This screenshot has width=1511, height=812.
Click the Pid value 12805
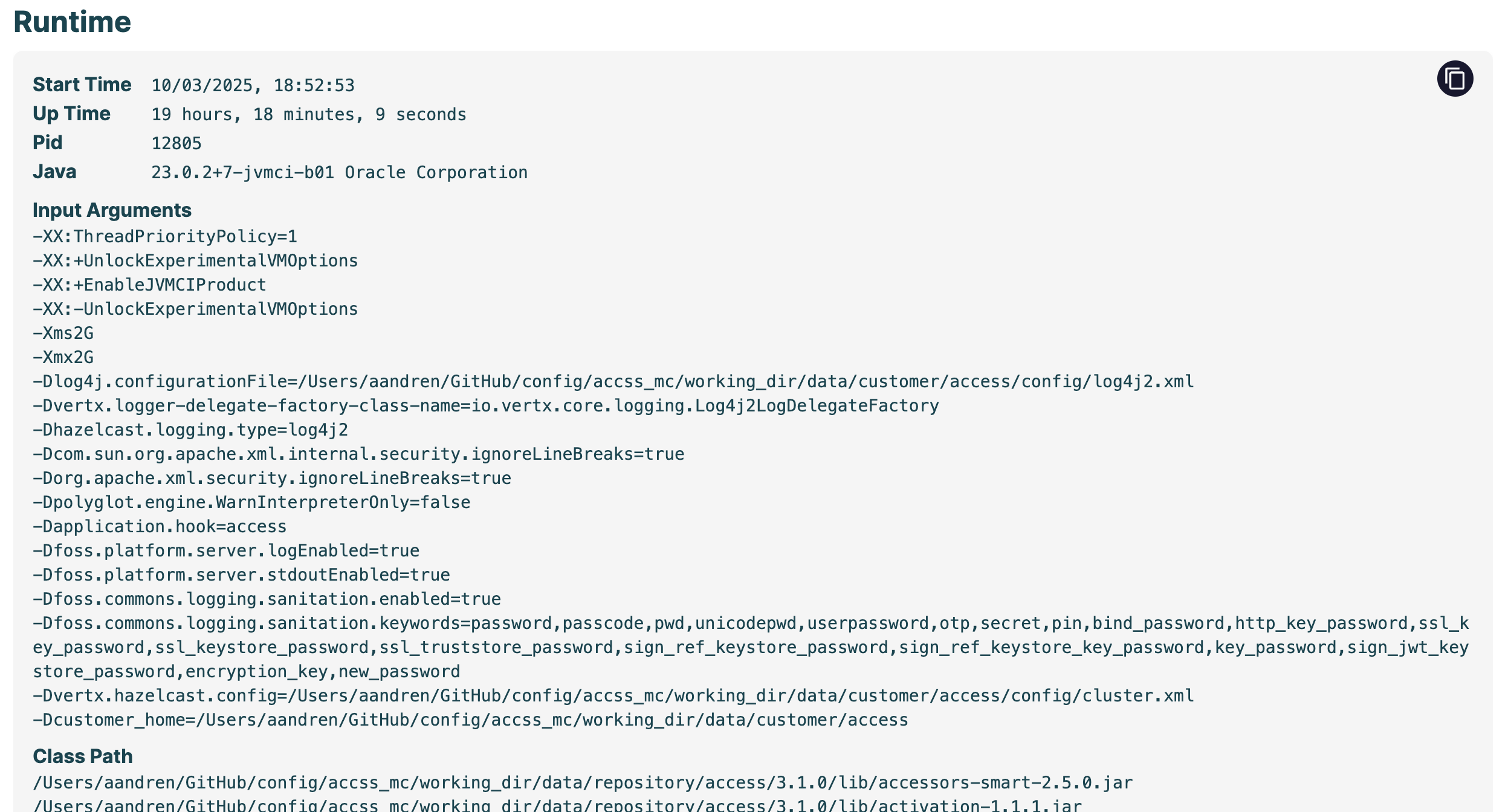point(176,143)
